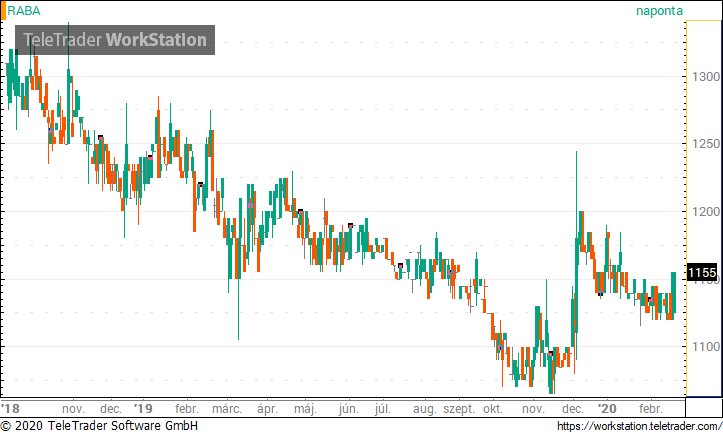Click the 'júl.' month label
This screenshot has width=723, height=435.
click(383, 409)
